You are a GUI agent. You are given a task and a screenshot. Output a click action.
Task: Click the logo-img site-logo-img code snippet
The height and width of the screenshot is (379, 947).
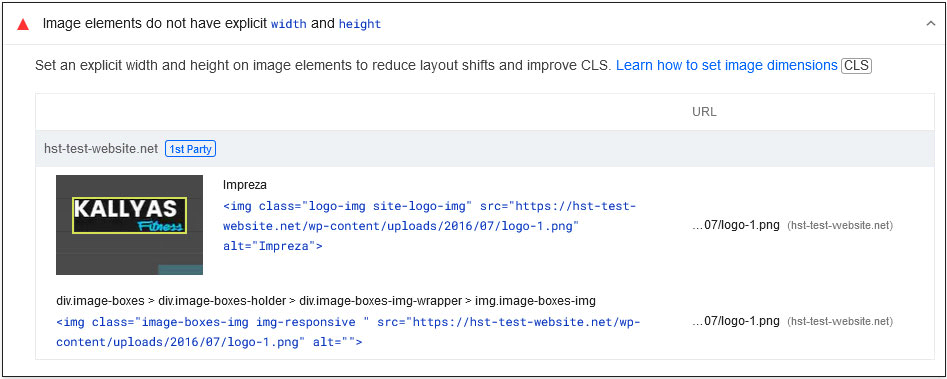pyautogui.click(x=429, y=226)
